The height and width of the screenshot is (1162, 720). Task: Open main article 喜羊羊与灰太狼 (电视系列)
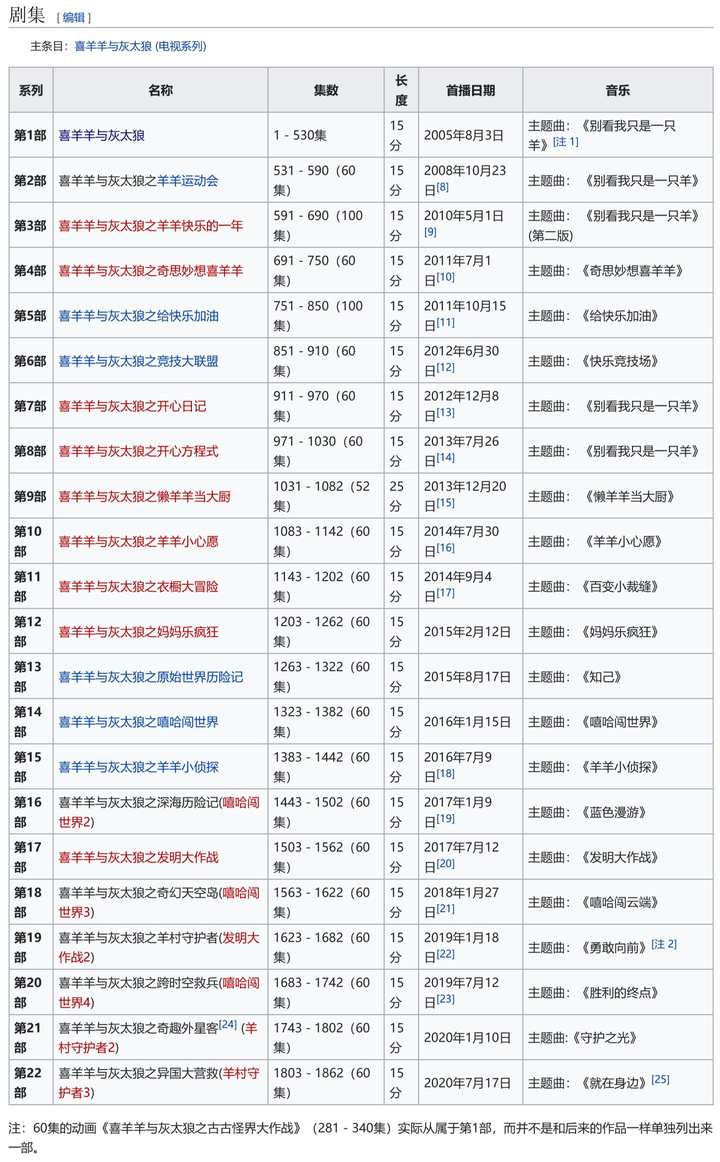coord(140,46)
